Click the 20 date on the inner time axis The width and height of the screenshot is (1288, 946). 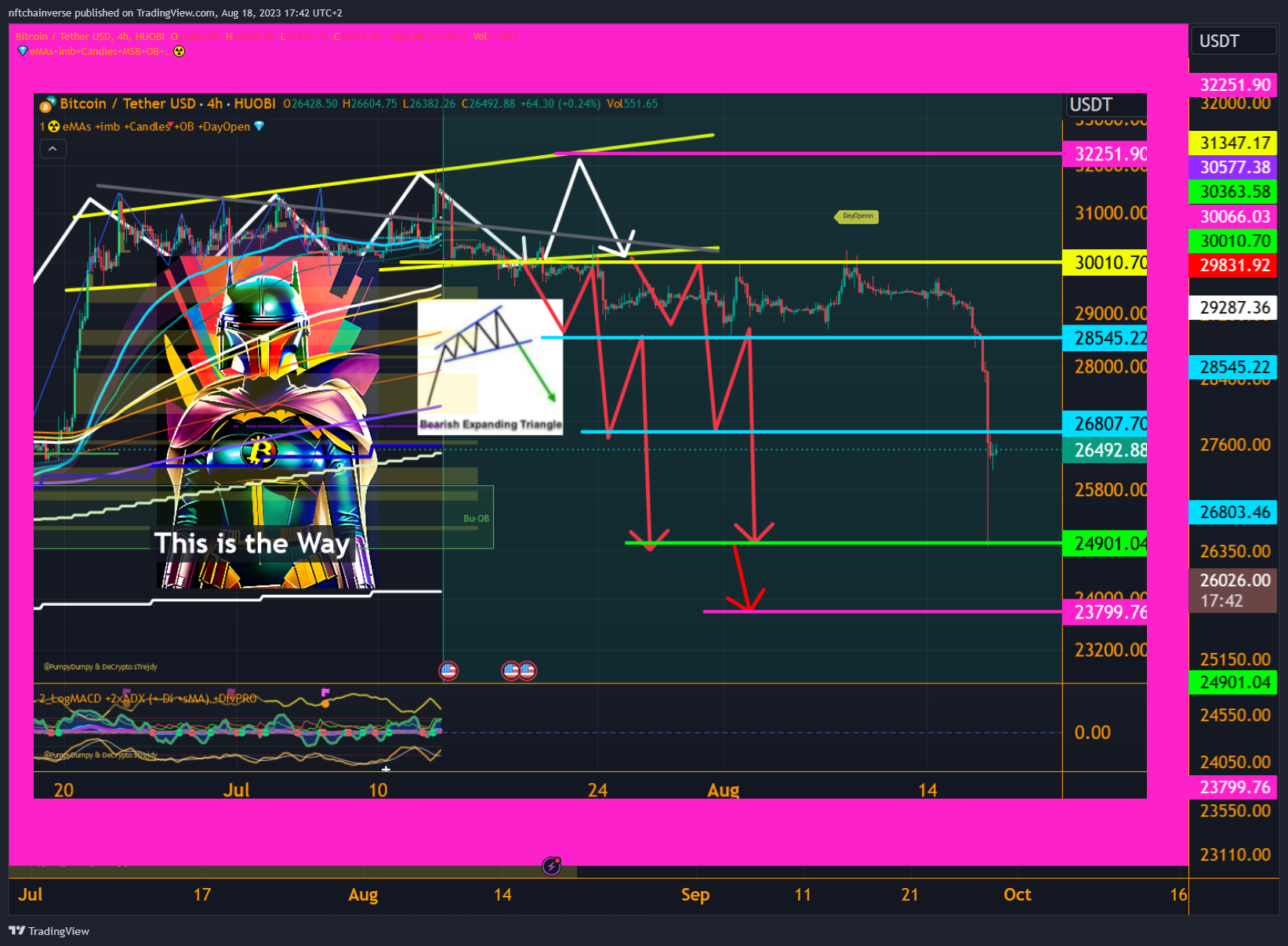(63, 789)
